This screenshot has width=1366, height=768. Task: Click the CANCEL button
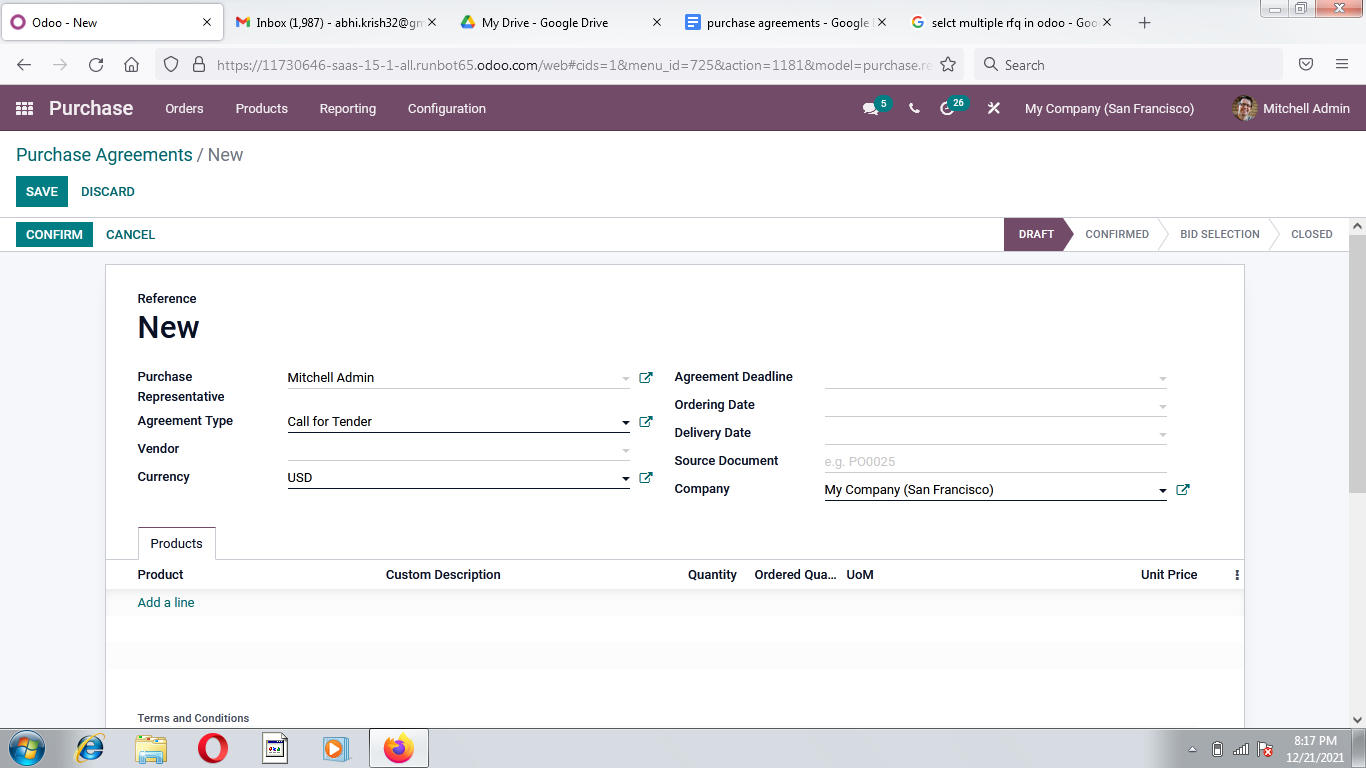(130, 234)
